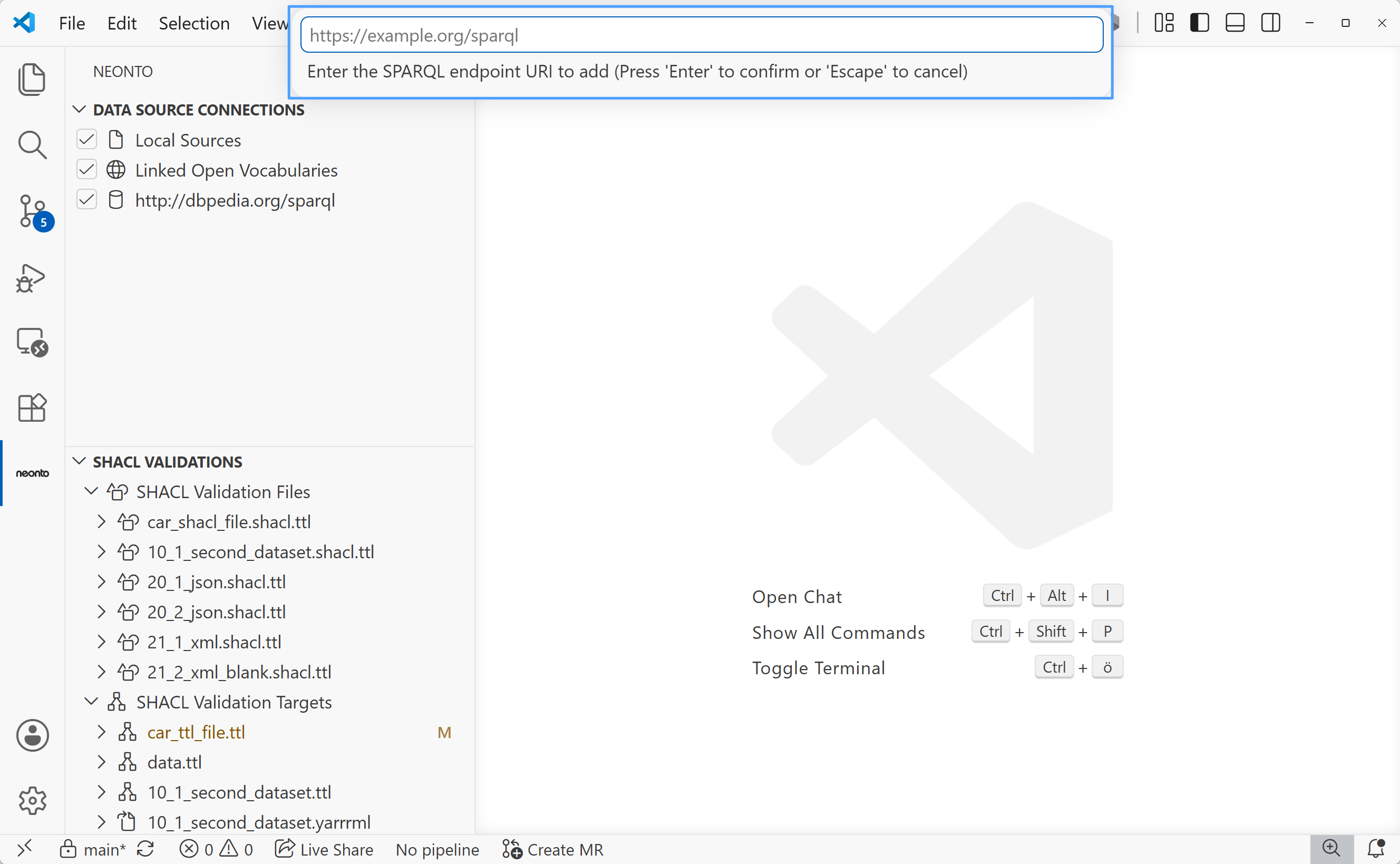Click No pipeline in status bar
1400x864 pixels.
tap(437, 850)
